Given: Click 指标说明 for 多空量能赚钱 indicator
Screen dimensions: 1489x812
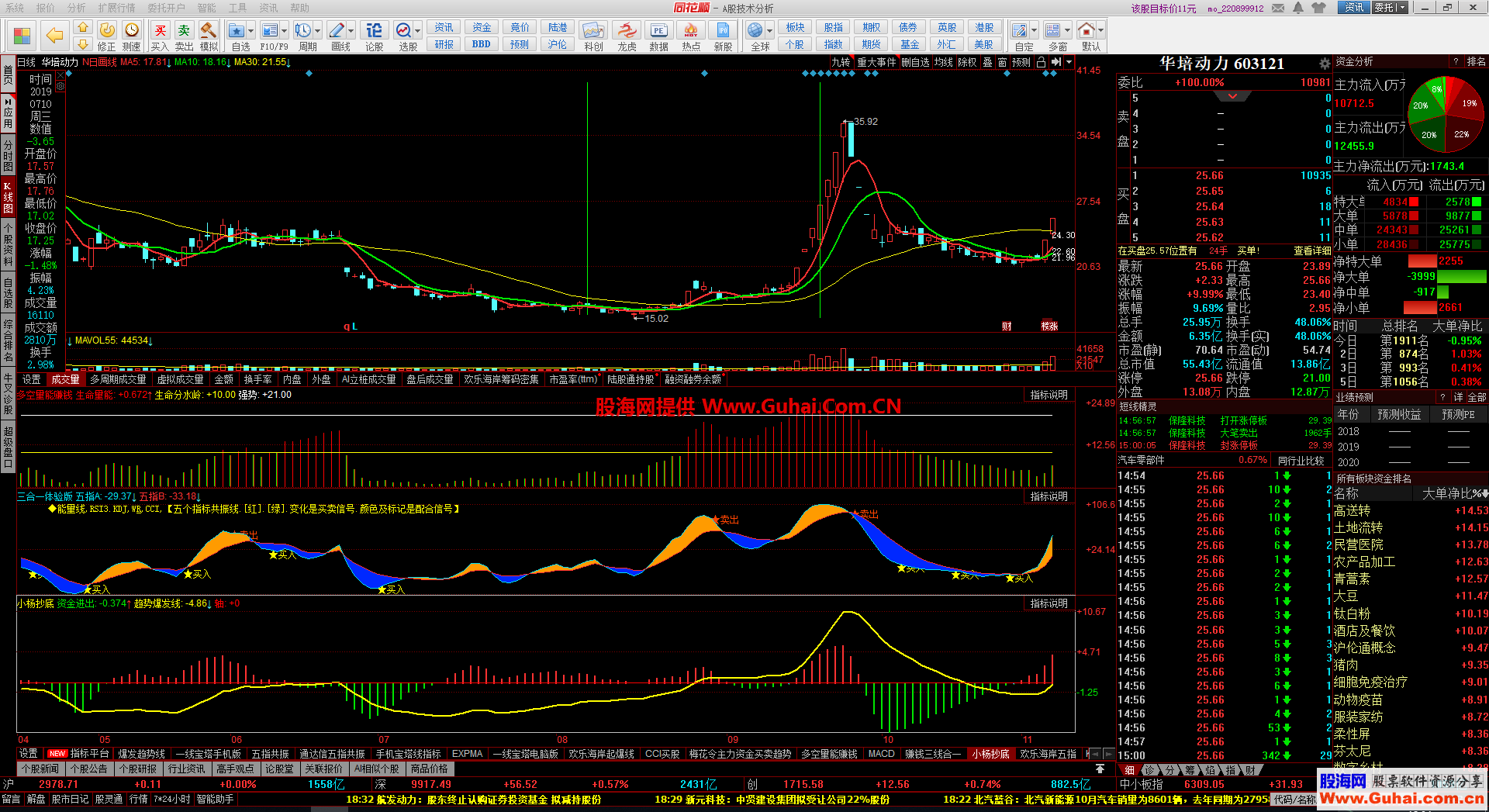Looking at the screenshot, I should (1049, 395).
